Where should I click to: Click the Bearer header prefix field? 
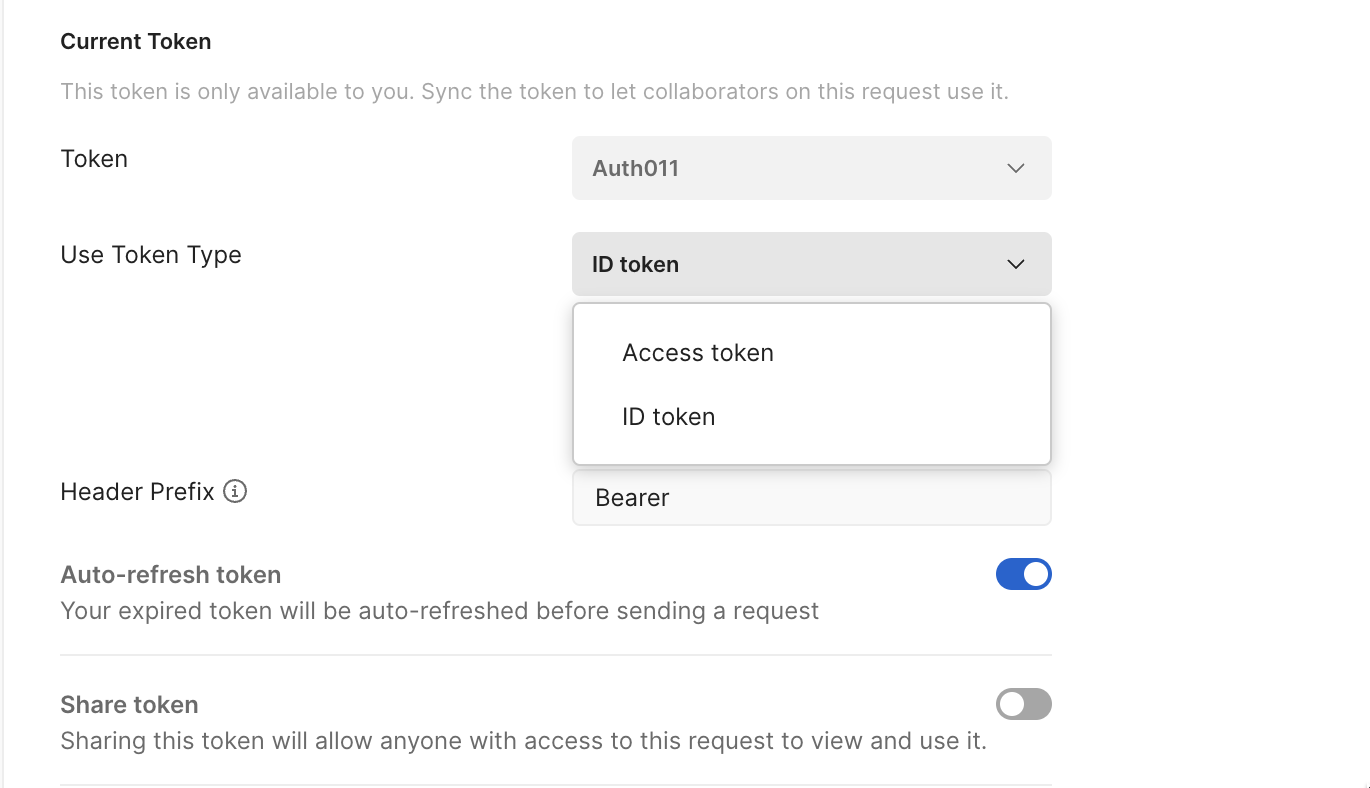pyautogui.click(x=811, y=497)
